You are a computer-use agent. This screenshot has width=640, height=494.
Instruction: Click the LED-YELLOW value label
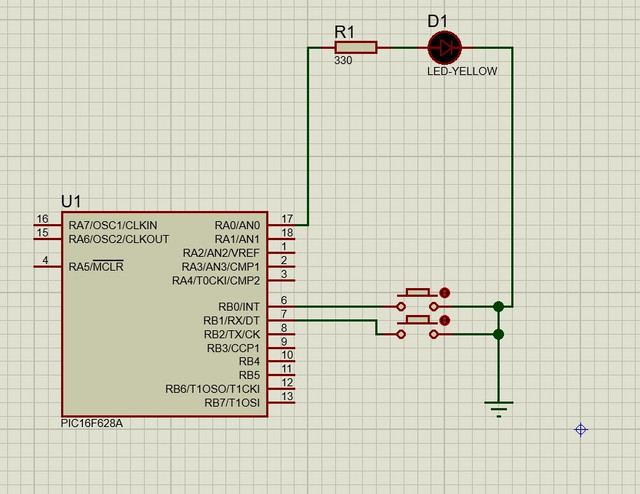pos(462,71)
